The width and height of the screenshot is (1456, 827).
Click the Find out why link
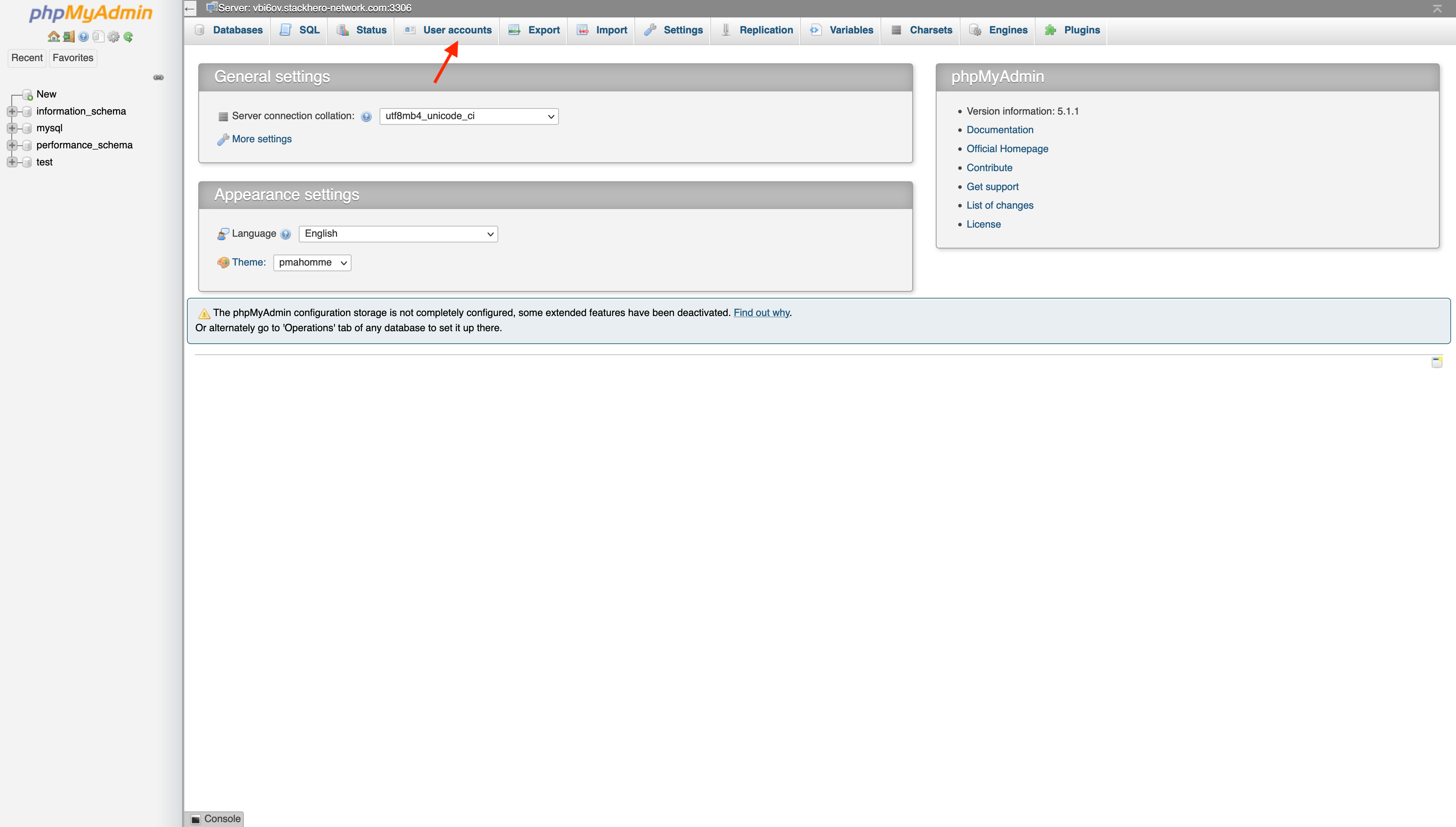(x=761, y=313)
